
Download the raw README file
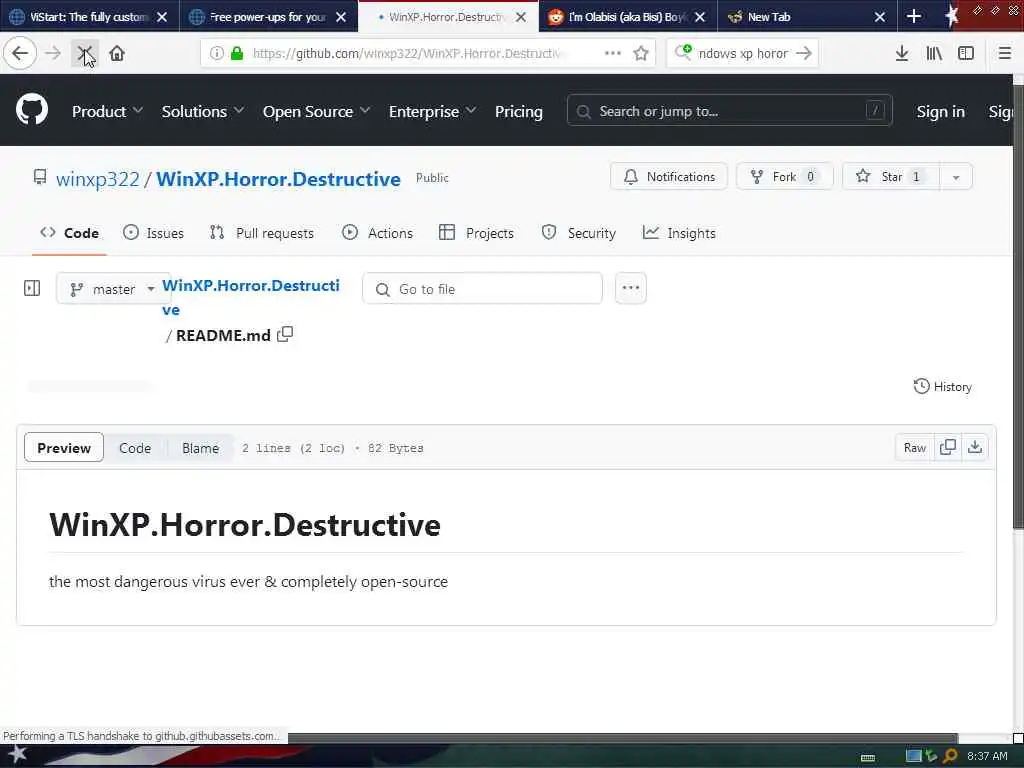coord(974,447)
